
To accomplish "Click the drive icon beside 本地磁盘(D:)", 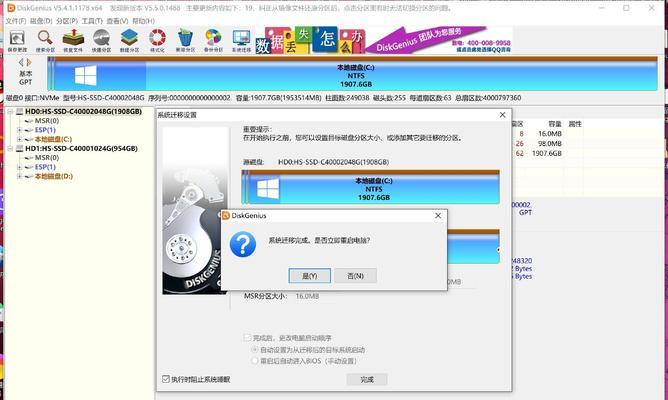I will 29,176.
